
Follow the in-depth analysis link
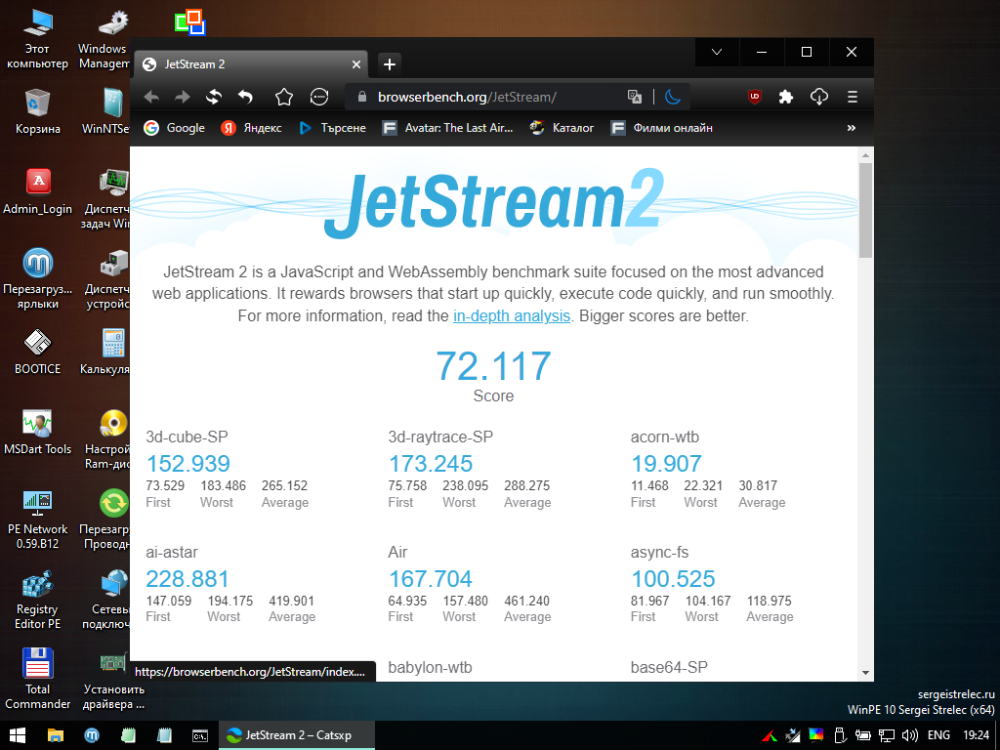511,316
